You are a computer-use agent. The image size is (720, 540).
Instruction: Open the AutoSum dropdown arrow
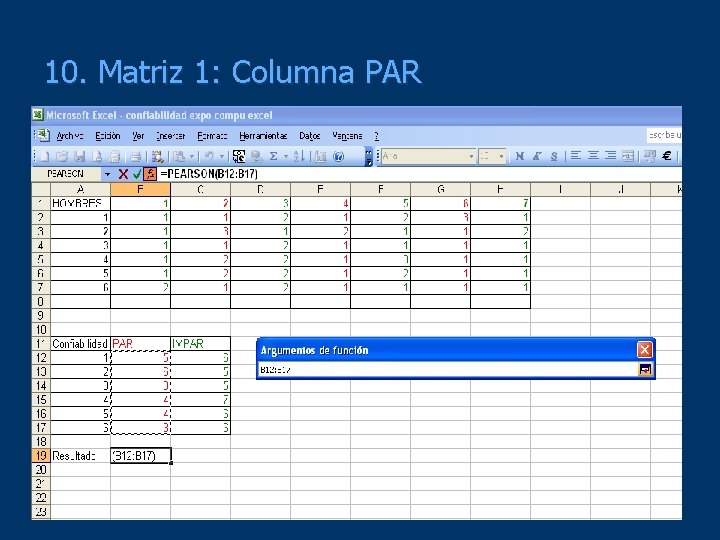pyautogui.click(x=286, y=157)
